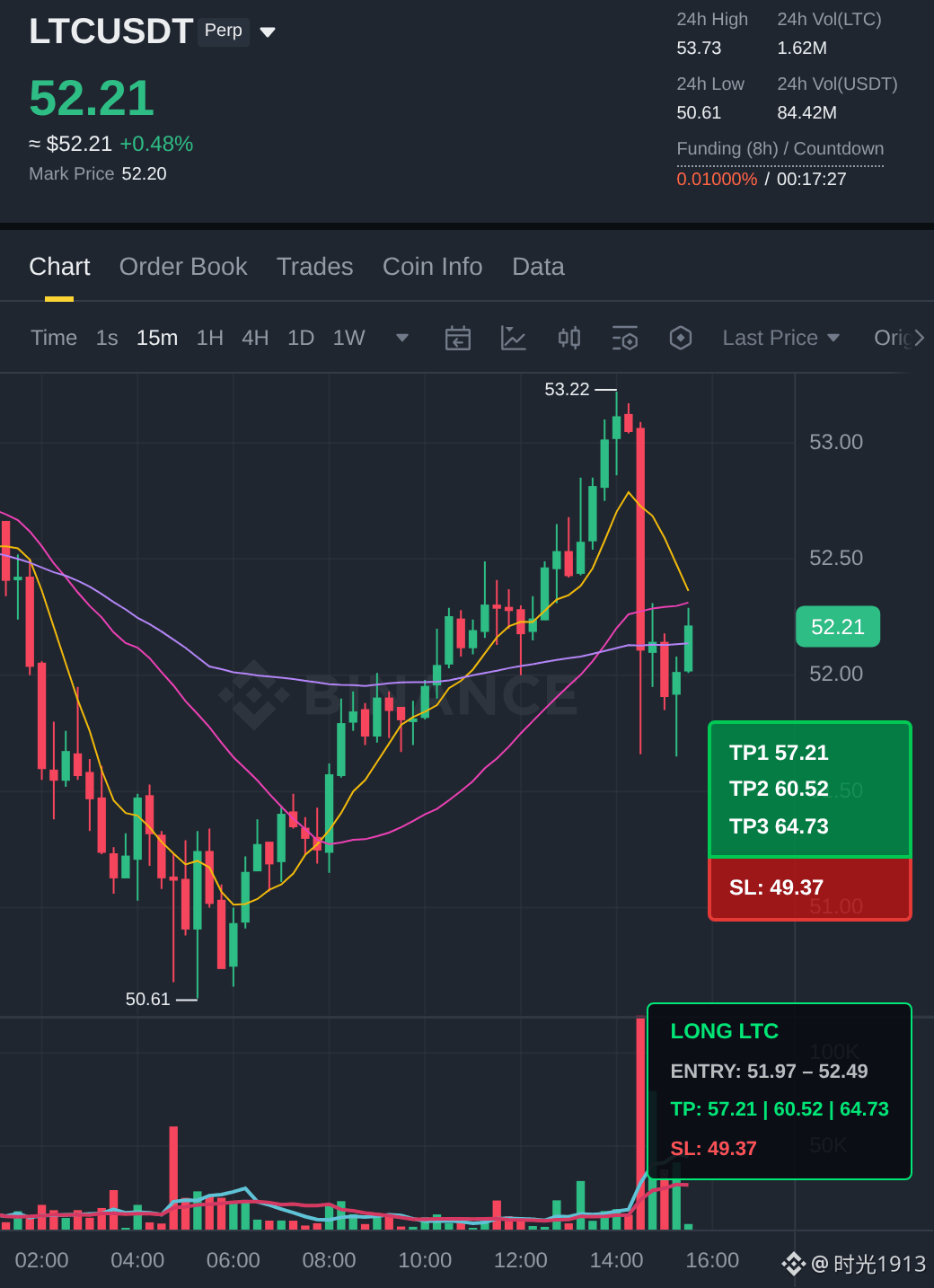The width and height of the screenshot is (934, 1288).
Task: Switch to the Order Book tab
Action: (183, 267)
